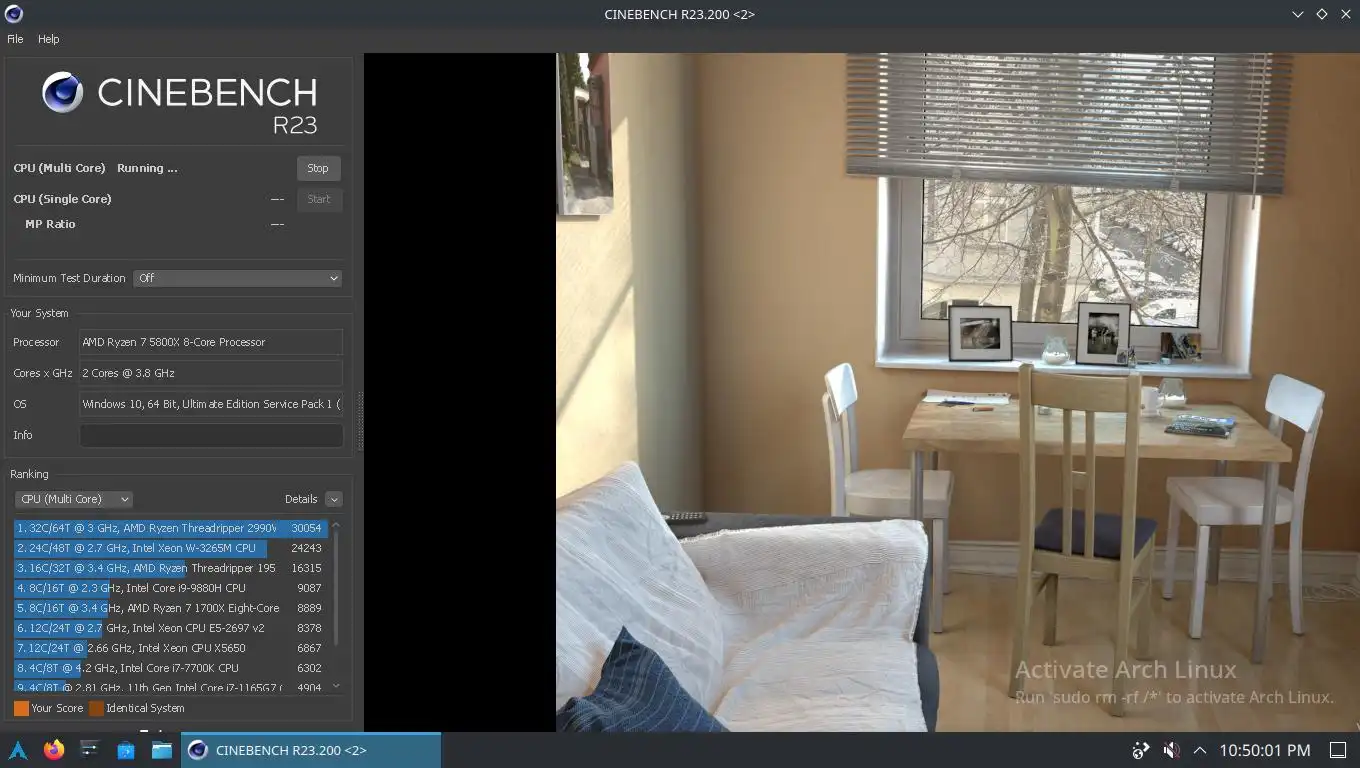Screen dimensions: 1360x768
Task: Expand the ranking Details arrow
Action: (334, 499)
